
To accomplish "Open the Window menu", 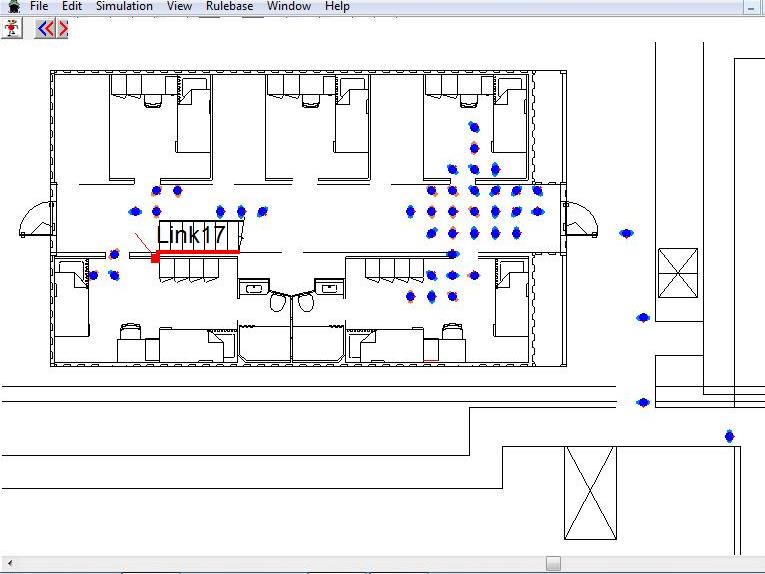I will (289, 6).
